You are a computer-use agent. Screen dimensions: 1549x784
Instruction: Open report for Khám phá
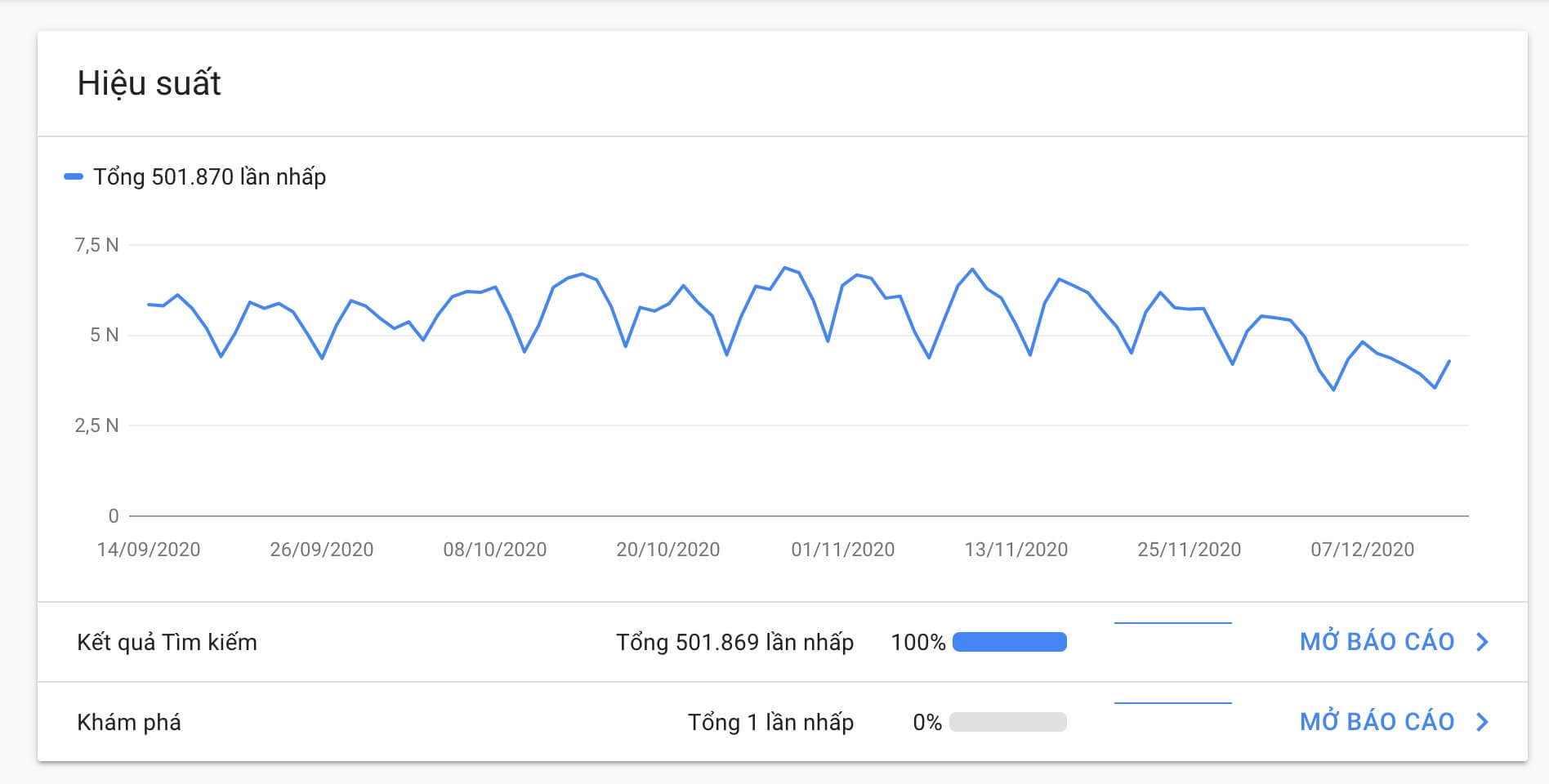click(1377, 722)
